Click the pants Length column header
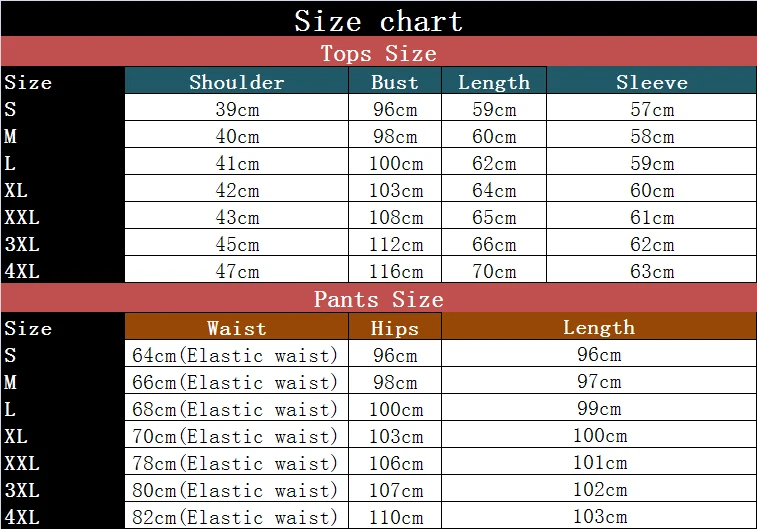 click(x=598, y=327)
